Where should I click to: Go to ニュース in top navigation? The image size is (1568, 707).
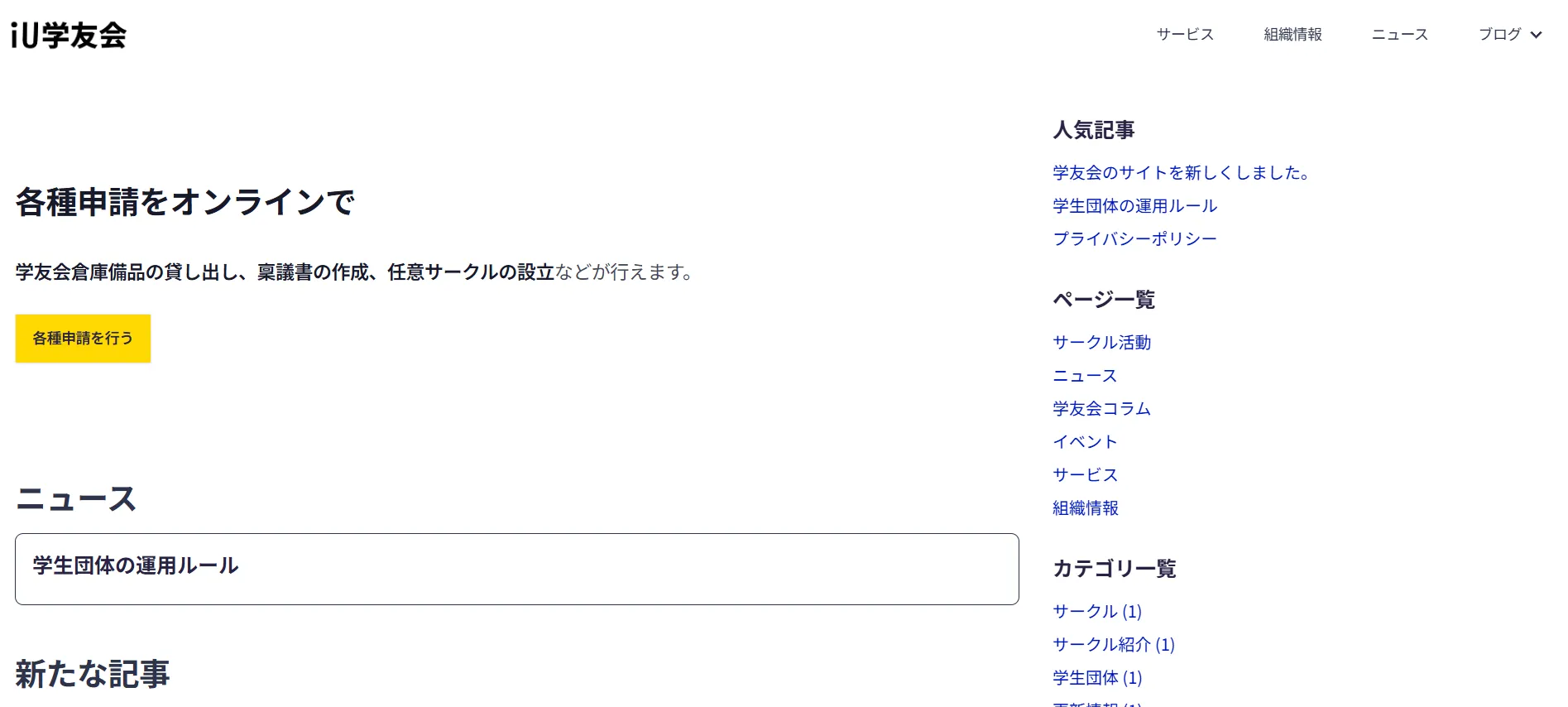point(1399,35)
